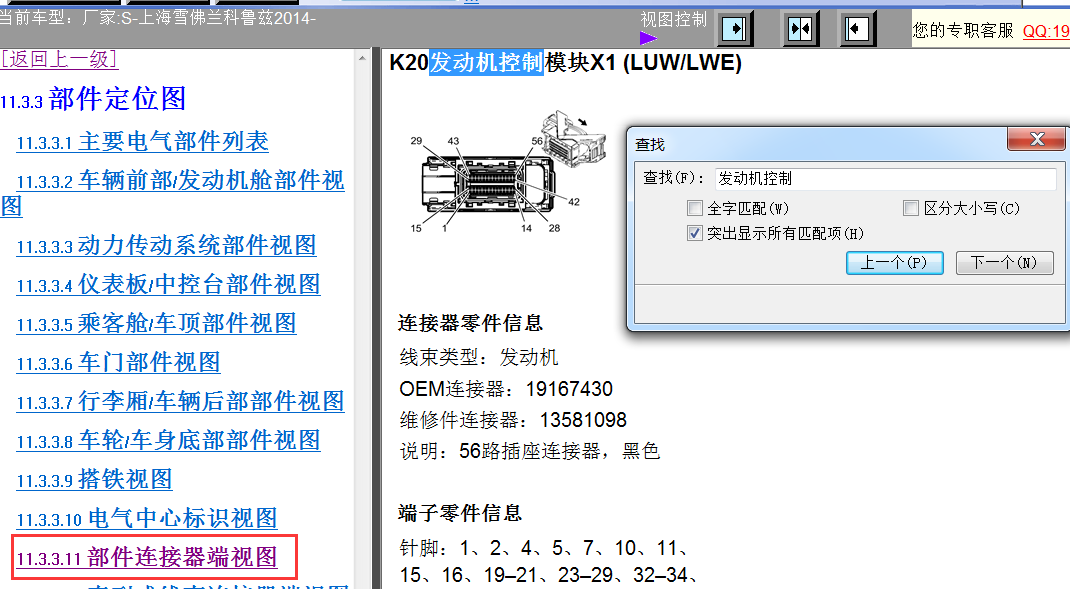The height and width of the screenshot is (589, 1070).
Task: Open 11.3.3.2 车辆前部/发动机舱部件视图
Action: [180, 180]
